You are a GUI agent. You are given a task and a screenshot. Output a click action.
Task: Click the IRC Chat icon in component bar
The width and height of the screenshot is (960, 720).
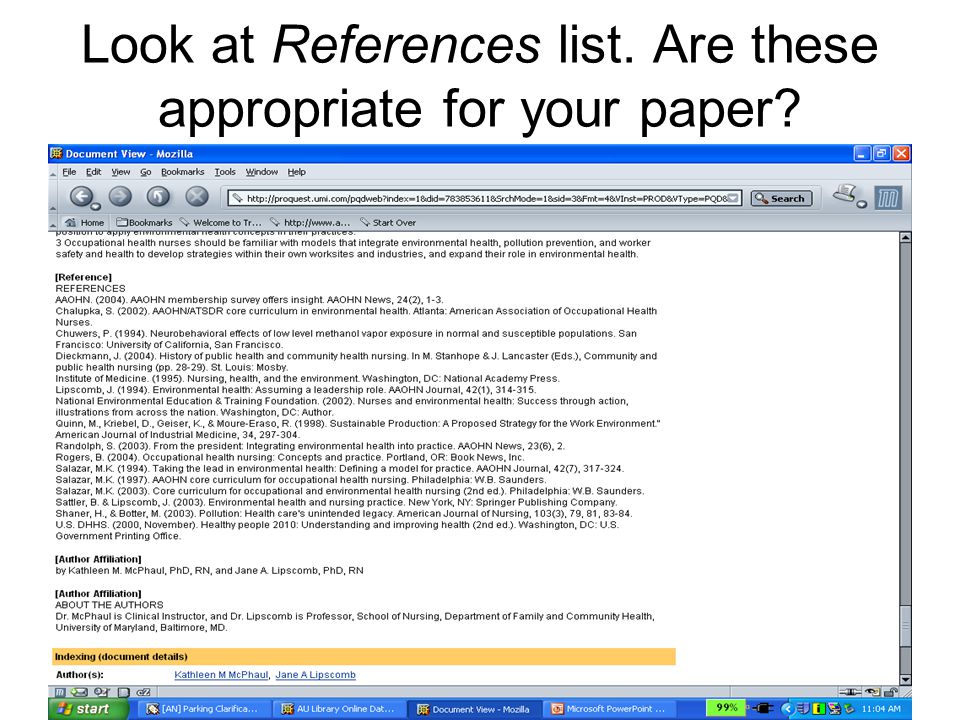(143, 692)
